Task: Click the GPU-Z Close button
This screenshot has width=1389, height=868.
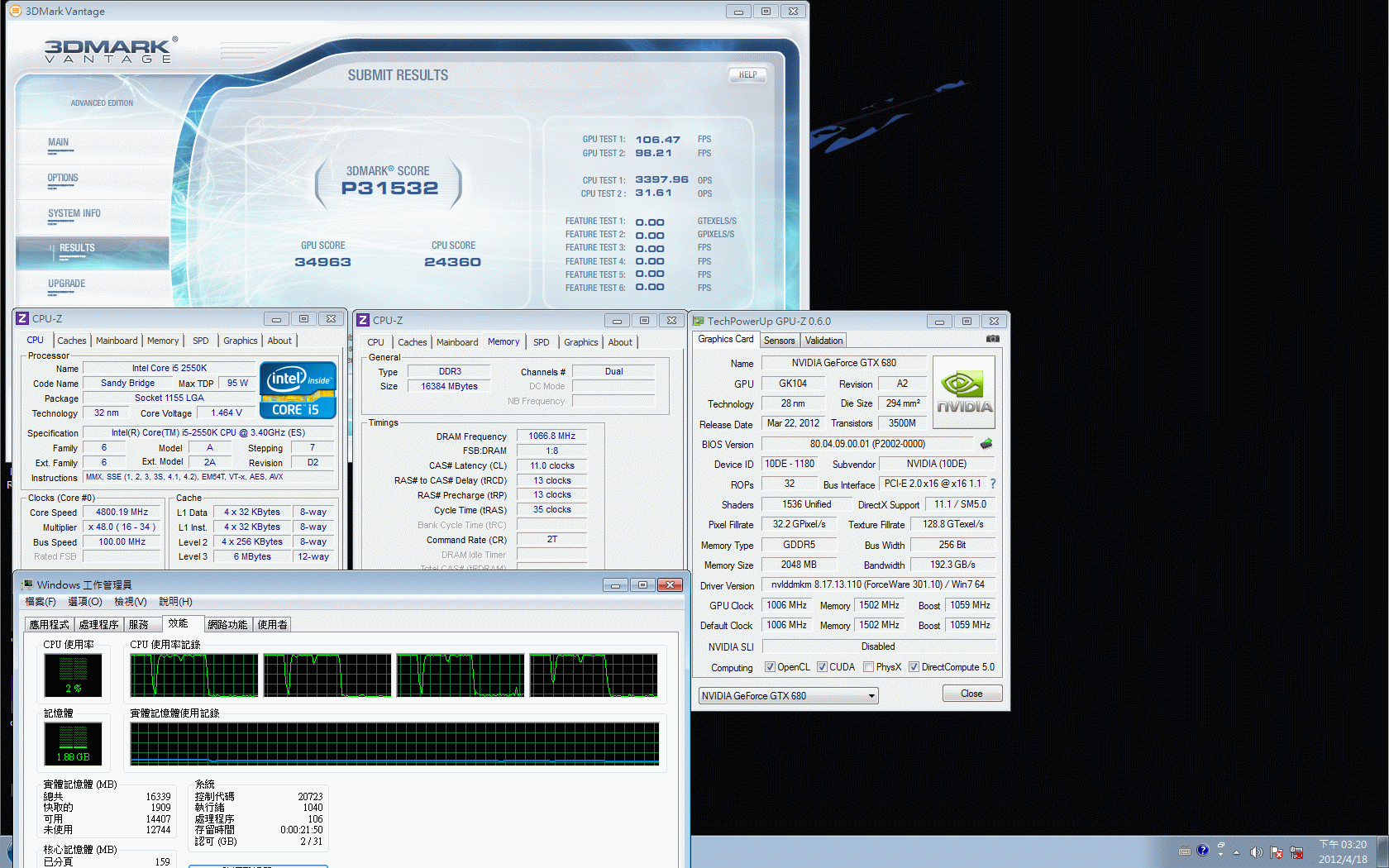Action: tap(971, 694)
